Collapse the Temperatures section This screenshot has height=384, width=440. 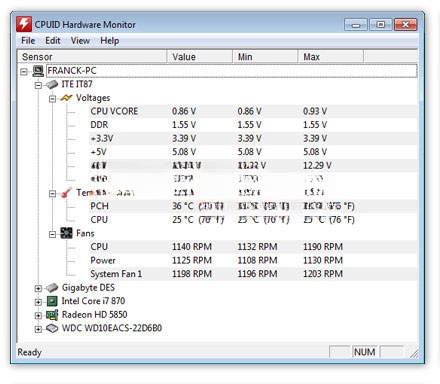tap(52, 193)
